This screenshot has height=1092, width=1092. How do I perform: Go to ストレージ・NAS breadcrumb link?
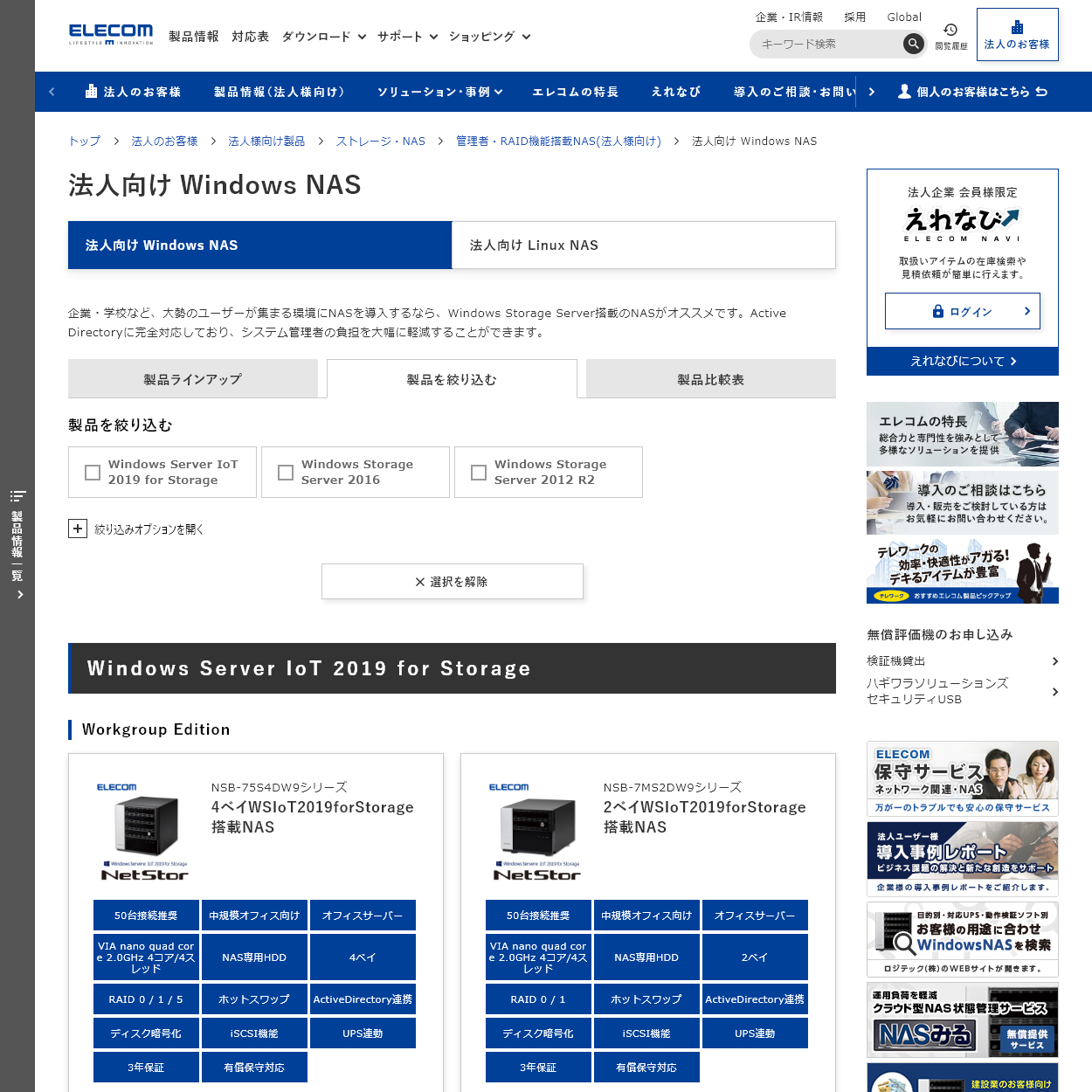coord(381,141)
